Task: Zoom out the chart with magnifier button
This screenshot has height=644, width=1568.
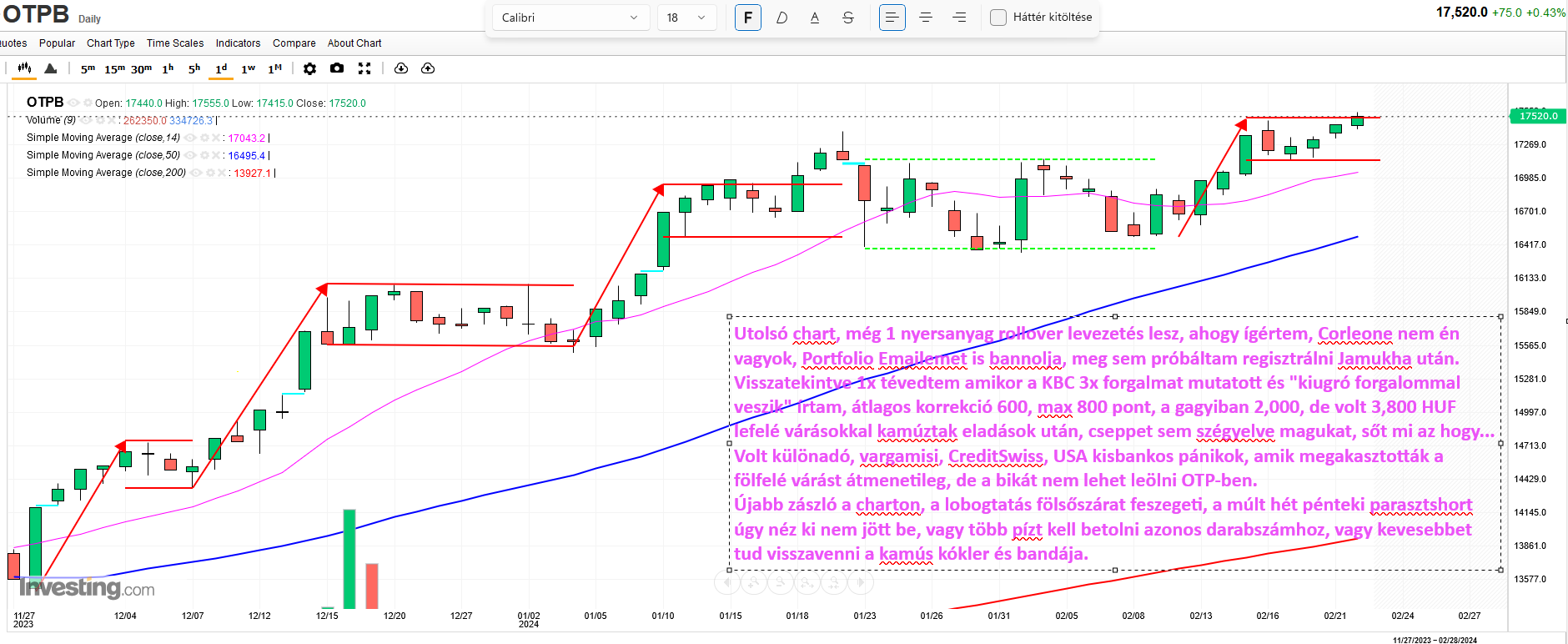Action: point(781,582)
